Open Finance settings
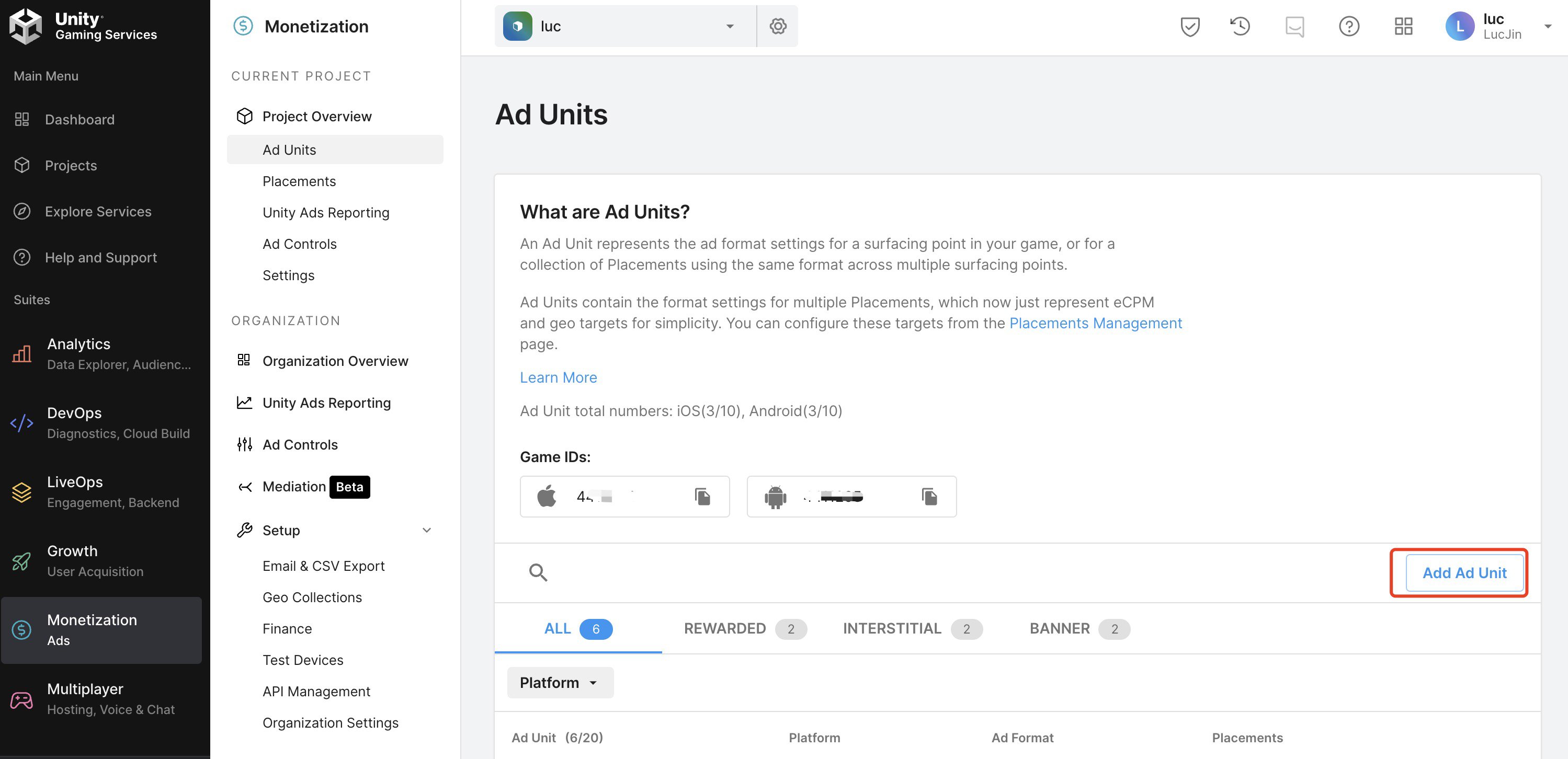This screenshot has width=1568, height=759. pos(287,629)
